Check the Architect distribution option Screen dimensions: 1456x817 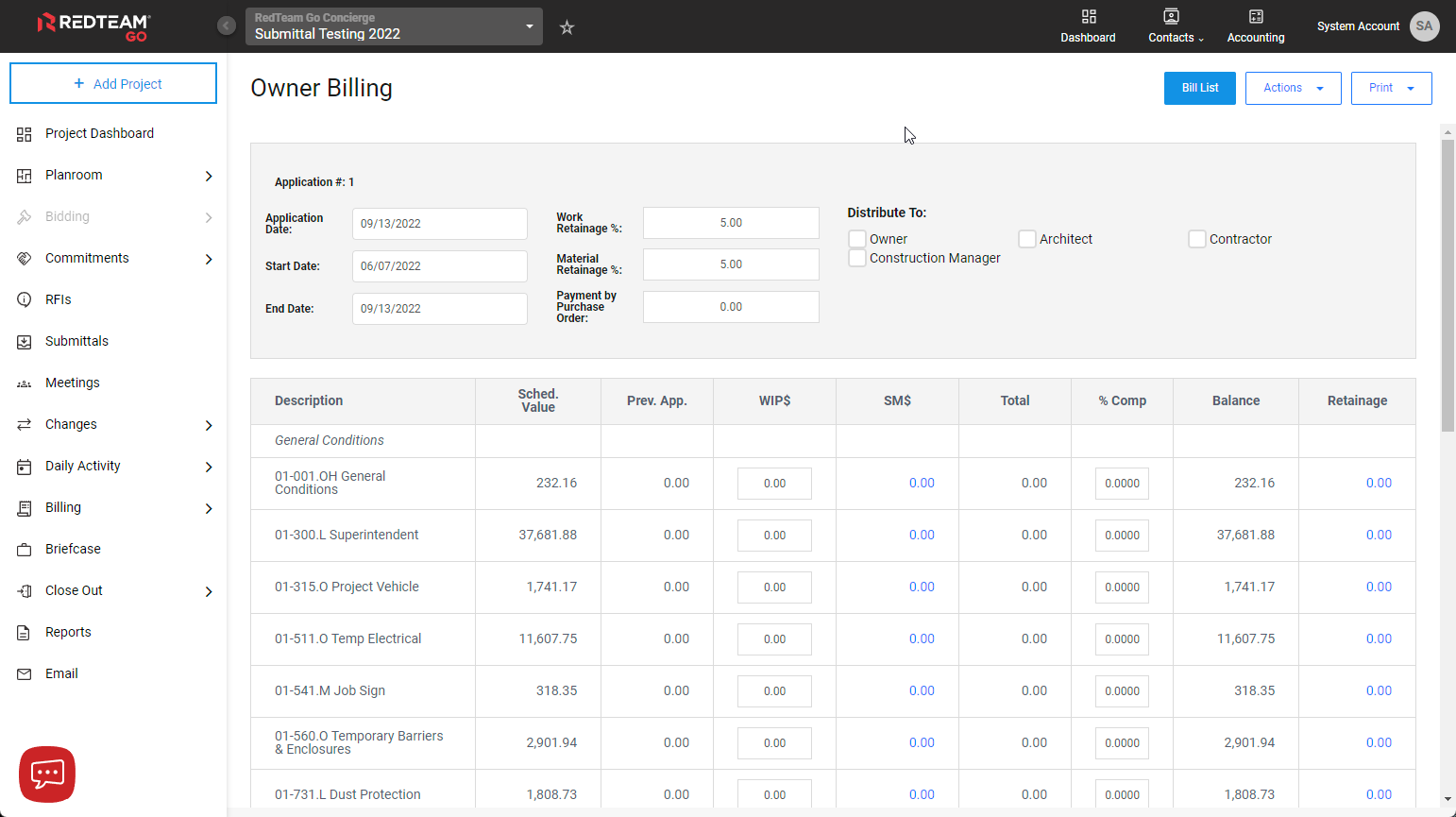click(x=1027, y=239)
